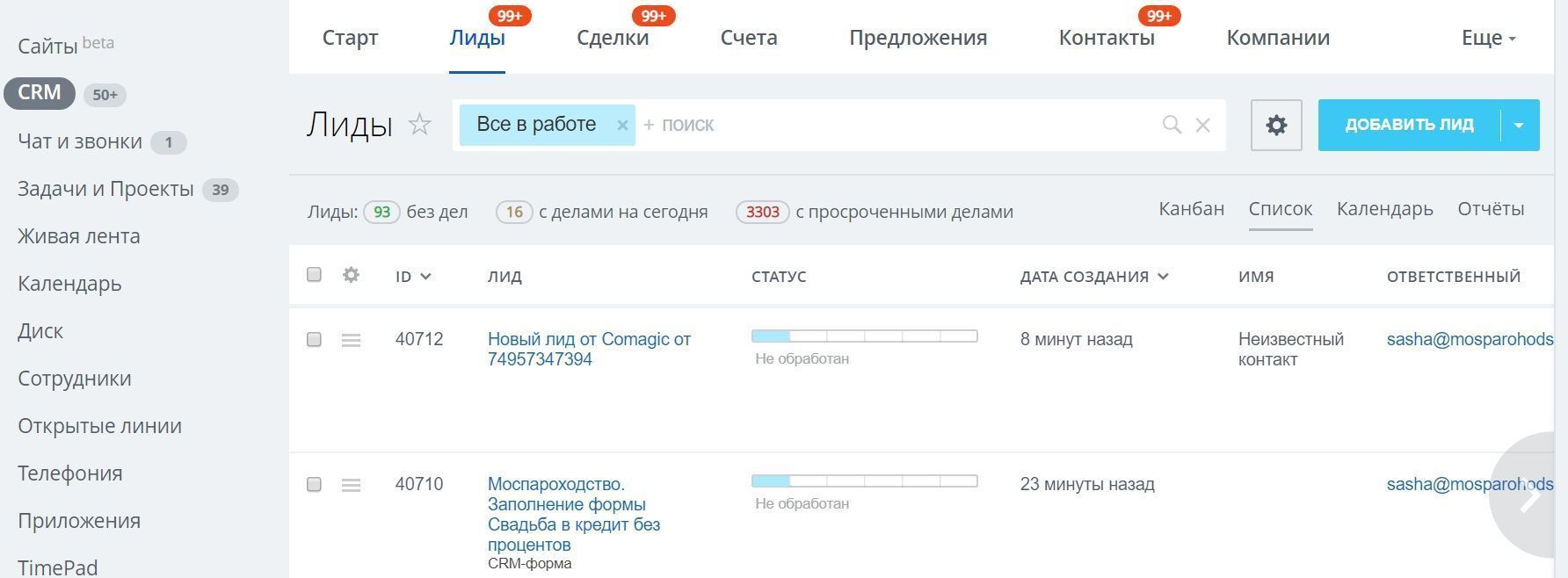Switch to Канбан view
The width and height of the screenshot is (1568, 578).
coord(1191,209)
